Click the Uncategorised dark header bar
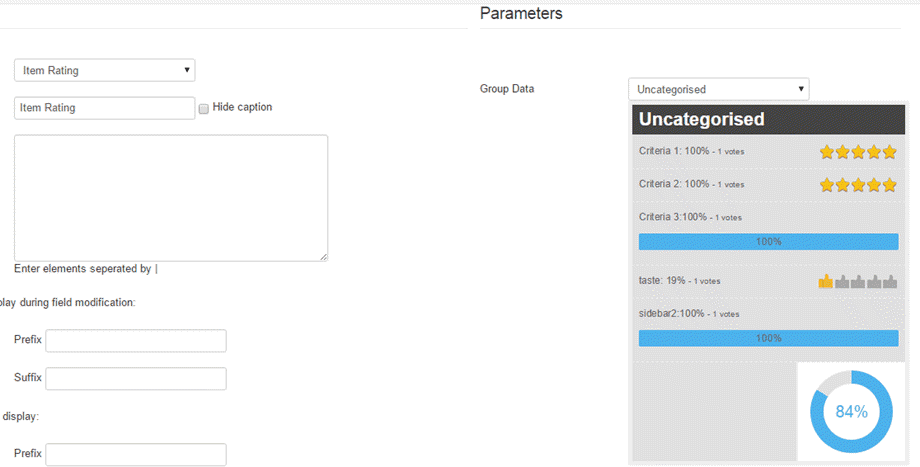The image size is (920, 467). point(768,120)
